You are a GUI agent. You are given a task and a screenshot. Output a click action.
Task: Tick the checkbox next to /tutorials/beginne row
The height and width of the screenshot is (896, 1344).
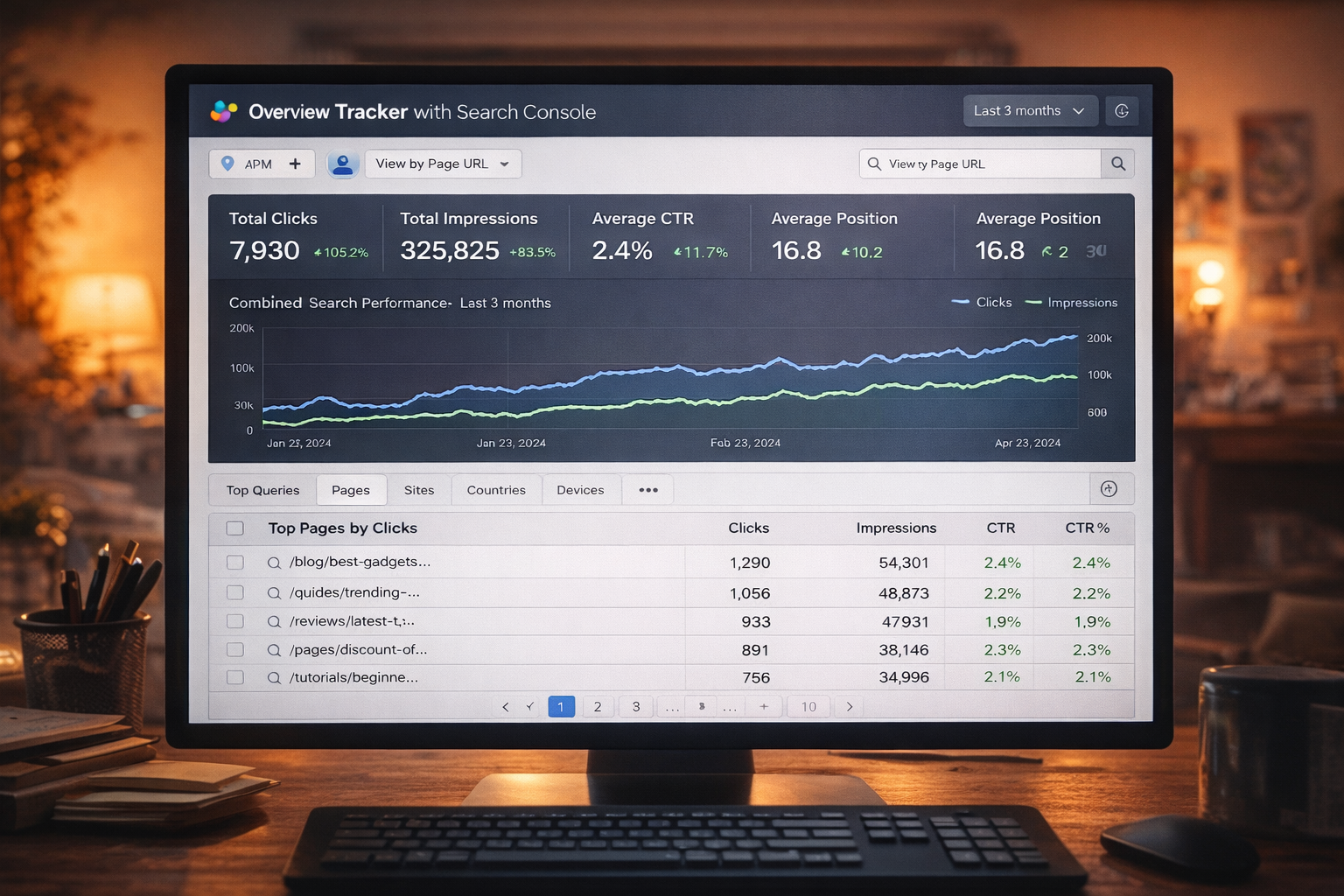[x=234, y=677]
